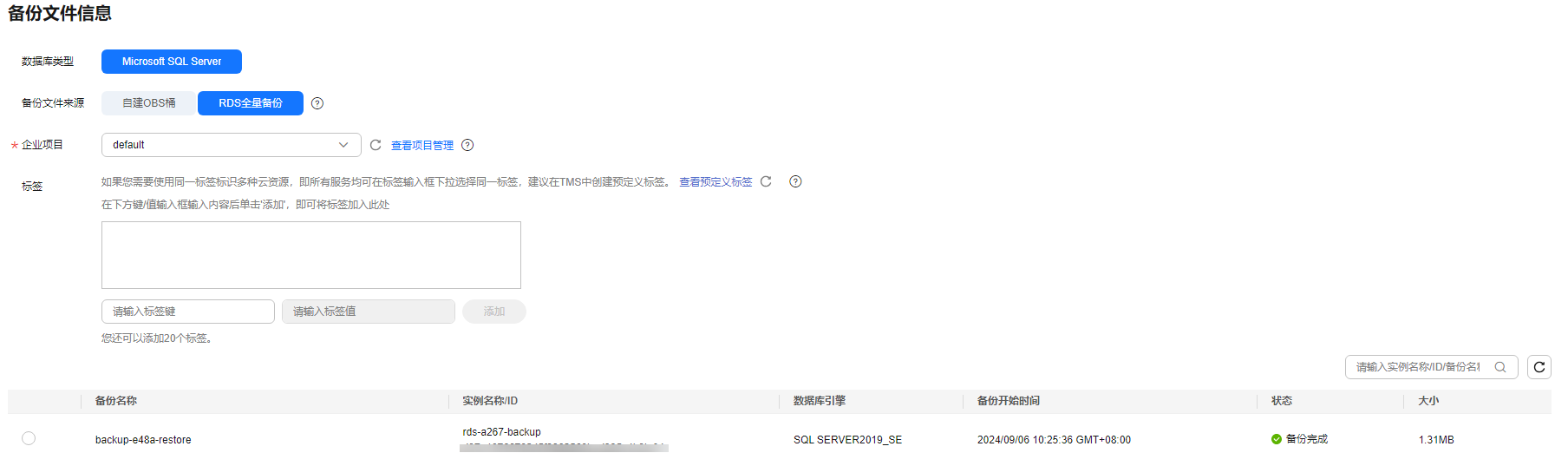Click the help icon beside 查看项目管理
The image size is (1568, 466).
pyautogui.click(x=467, y=145)
